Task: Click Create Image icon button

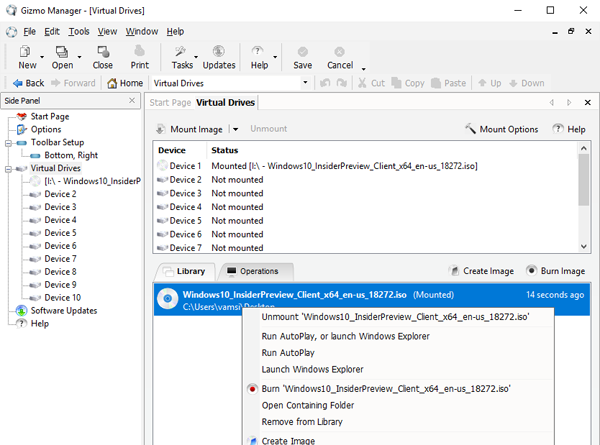Action: [x=481, y=271]
